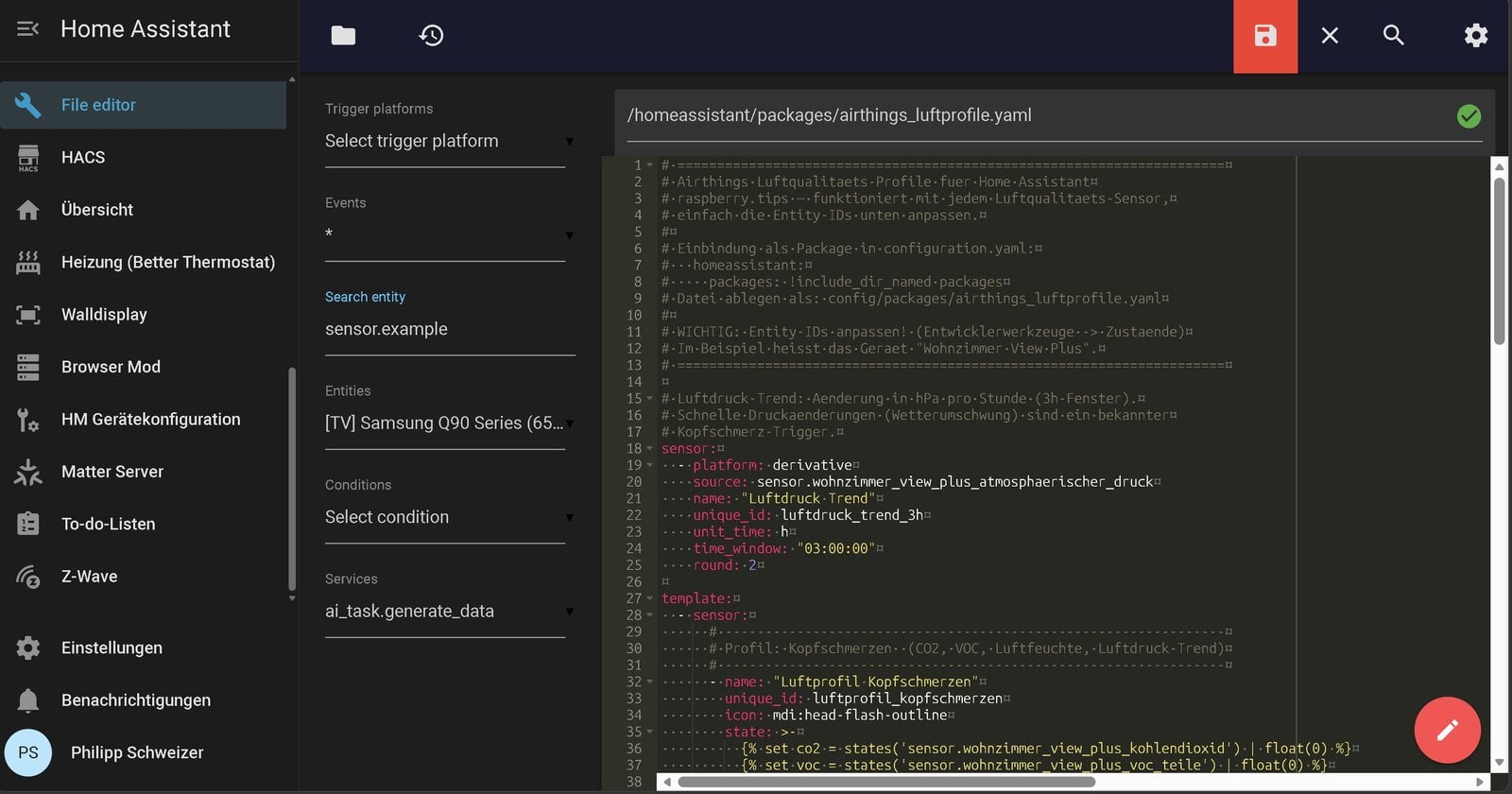Click the editor vertical scrollbar thumb
The height and width of the screenshot is (794, 1512).
[x=1499, y=260]
